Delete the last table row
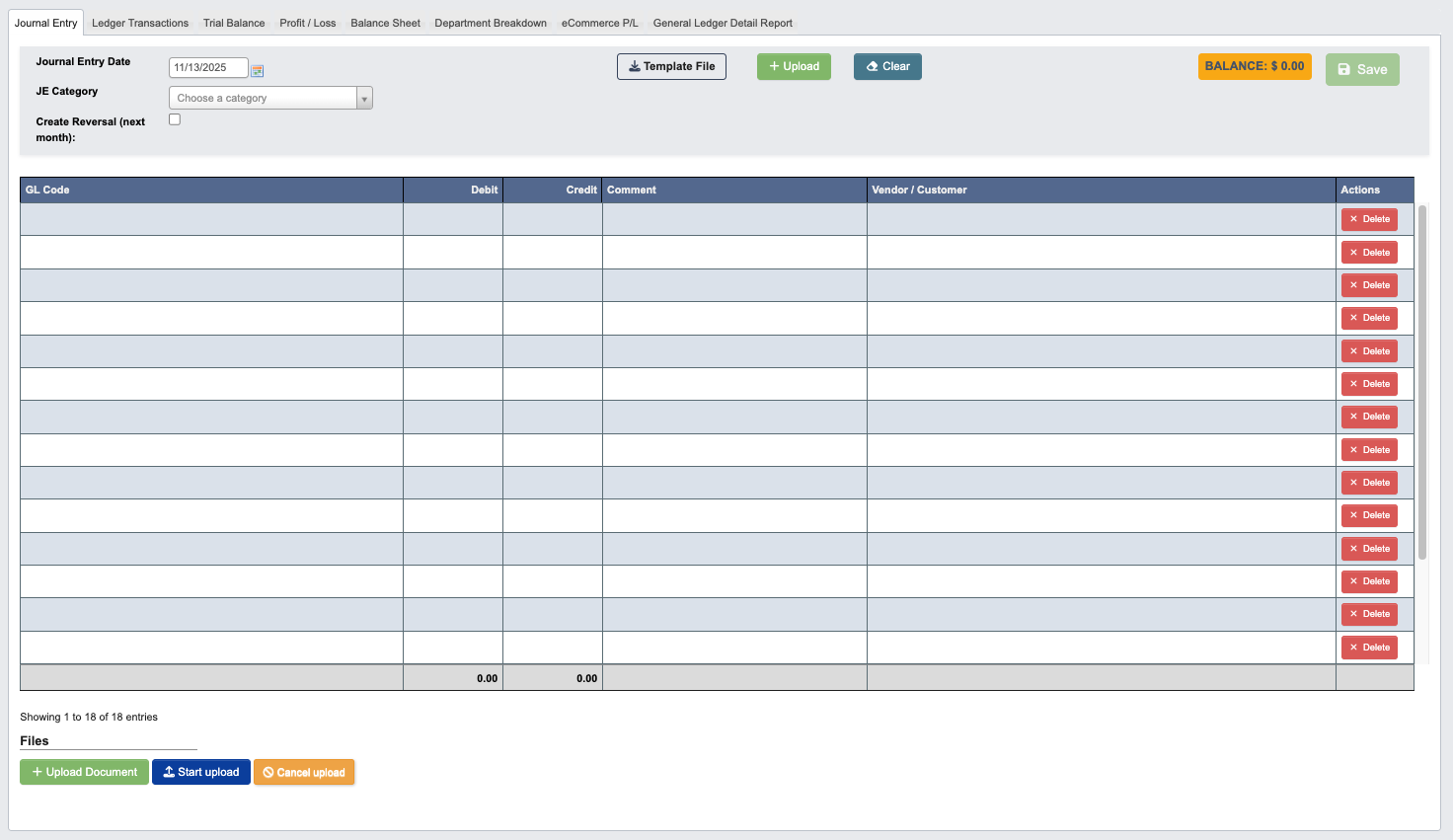Screen dimensions: 1453x840 pyautogui.click(x=1369, y=647)
